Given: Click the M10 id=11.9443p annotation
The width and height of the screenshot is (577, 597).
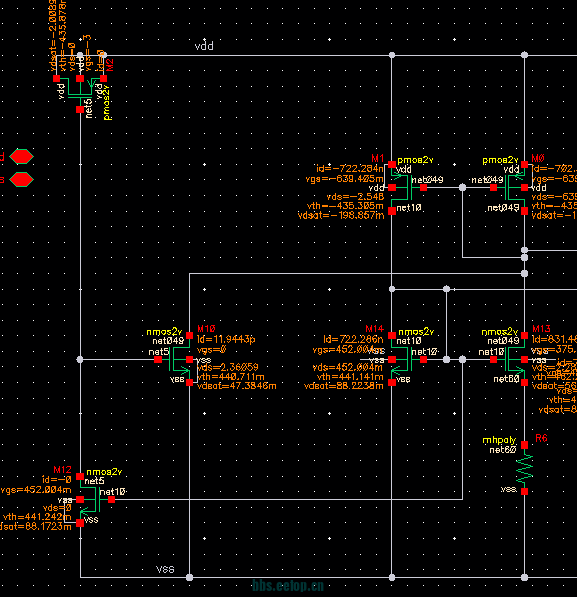Looking at the screenshot, I should pyautogui.click(x=226, y=339).
